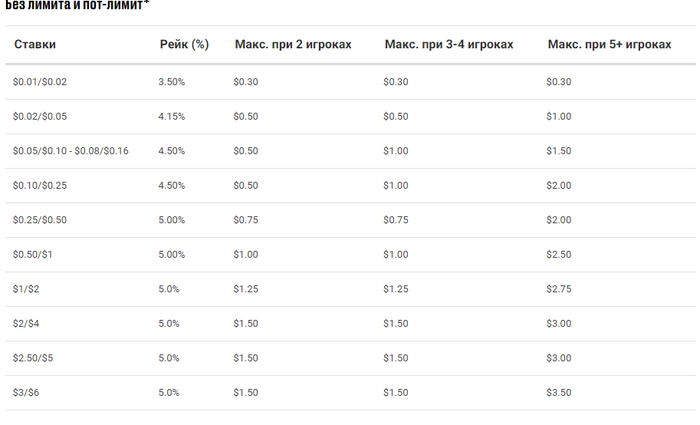Screen dimensions: 700x425
Task: Select the 4.15% rake value
Action: (172, 117)
